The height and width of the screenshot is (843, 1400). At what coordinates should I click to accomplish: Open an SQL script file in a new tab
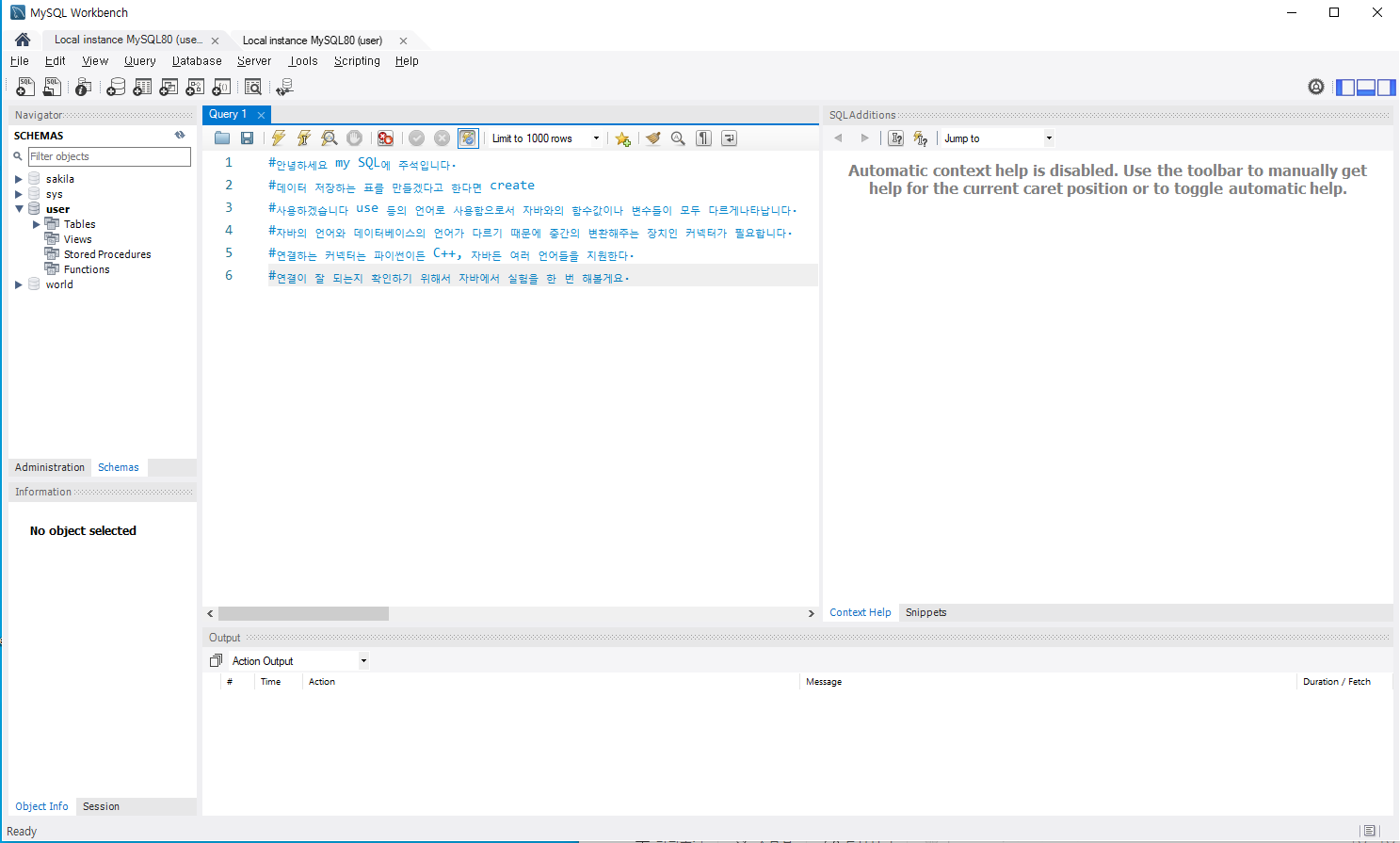pyautogui.click(x=52, y=87)
